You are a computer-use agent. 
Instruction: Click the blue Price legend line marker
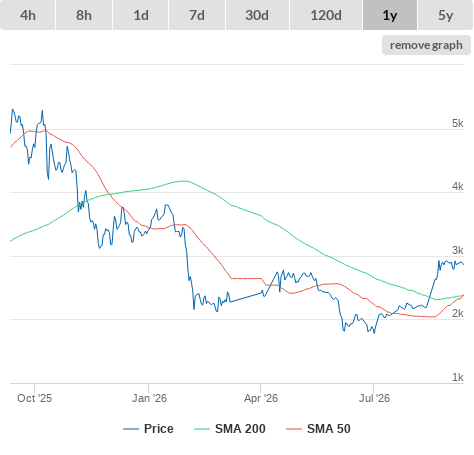[x=131, y=429]
